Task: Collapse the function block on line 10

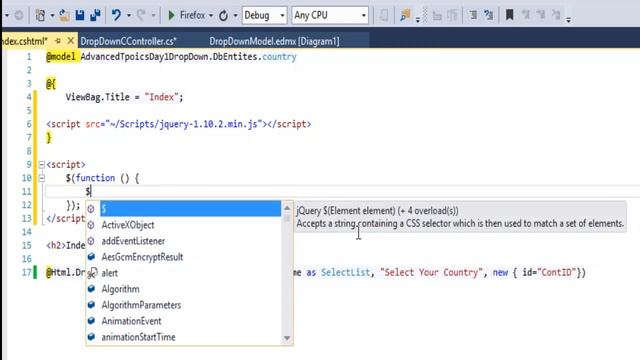Action: point(42,178)
